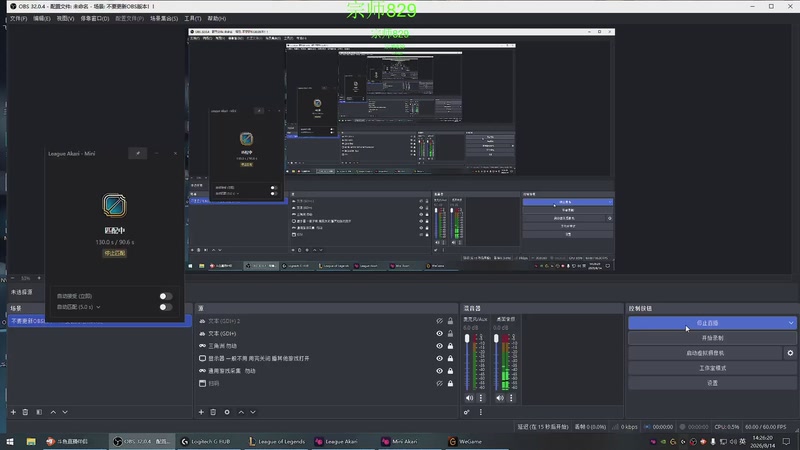800x450 pixels.
Task: Enable auto-match toggle in League Akari Mini
Action: pyautogui.click(x=165, y=307)
